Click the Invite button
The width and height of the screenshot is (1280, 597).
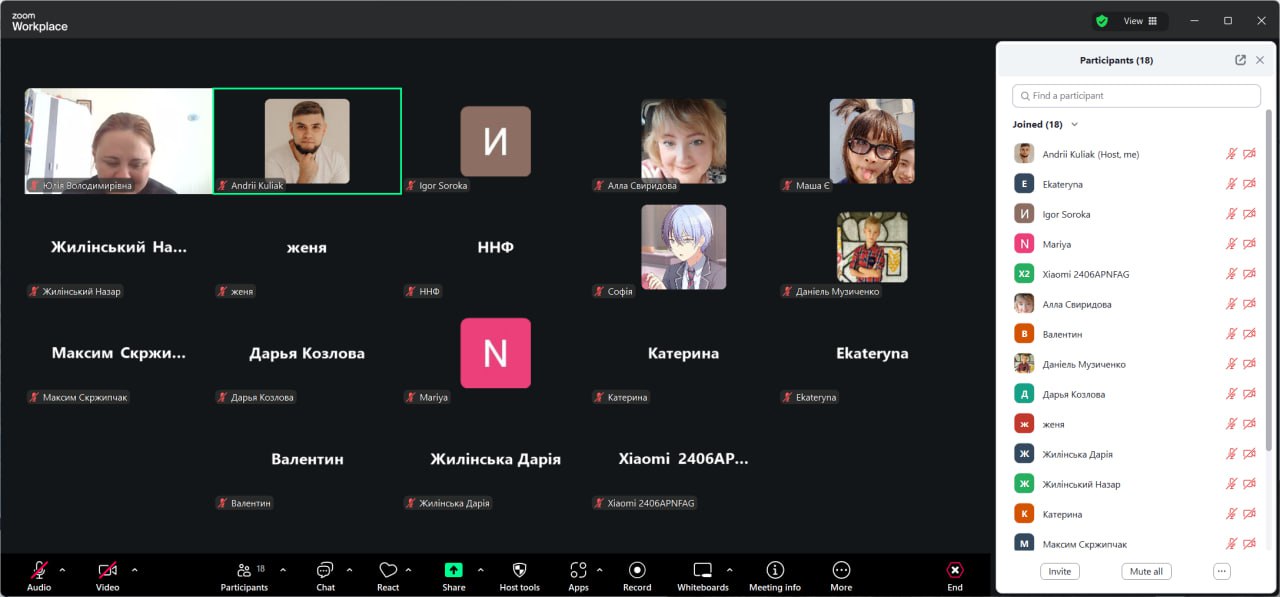click(1059, 571)
